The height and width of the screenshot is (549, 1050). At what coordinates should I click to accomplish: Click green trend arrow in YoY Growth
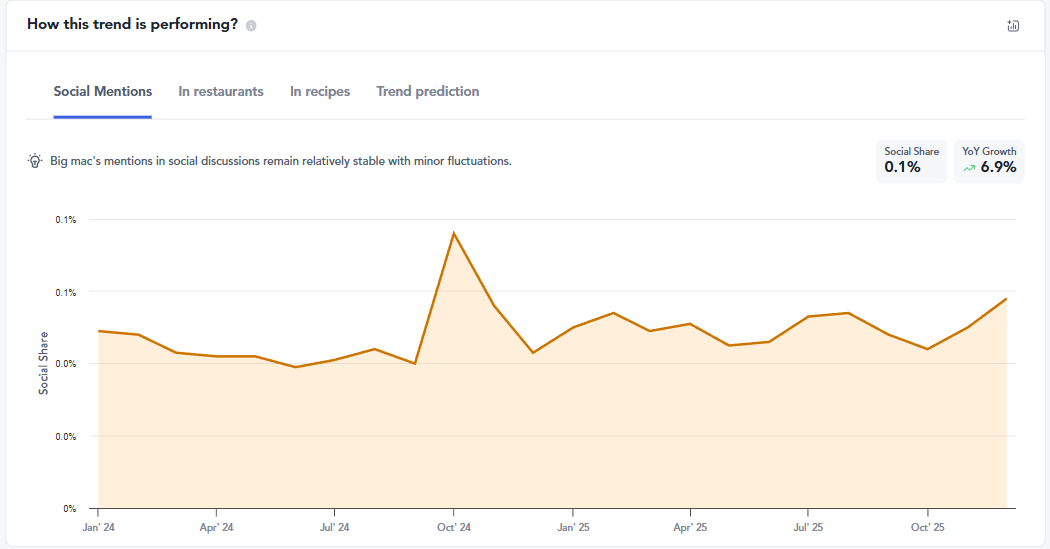pyautogui.click(x=968, y=169)
